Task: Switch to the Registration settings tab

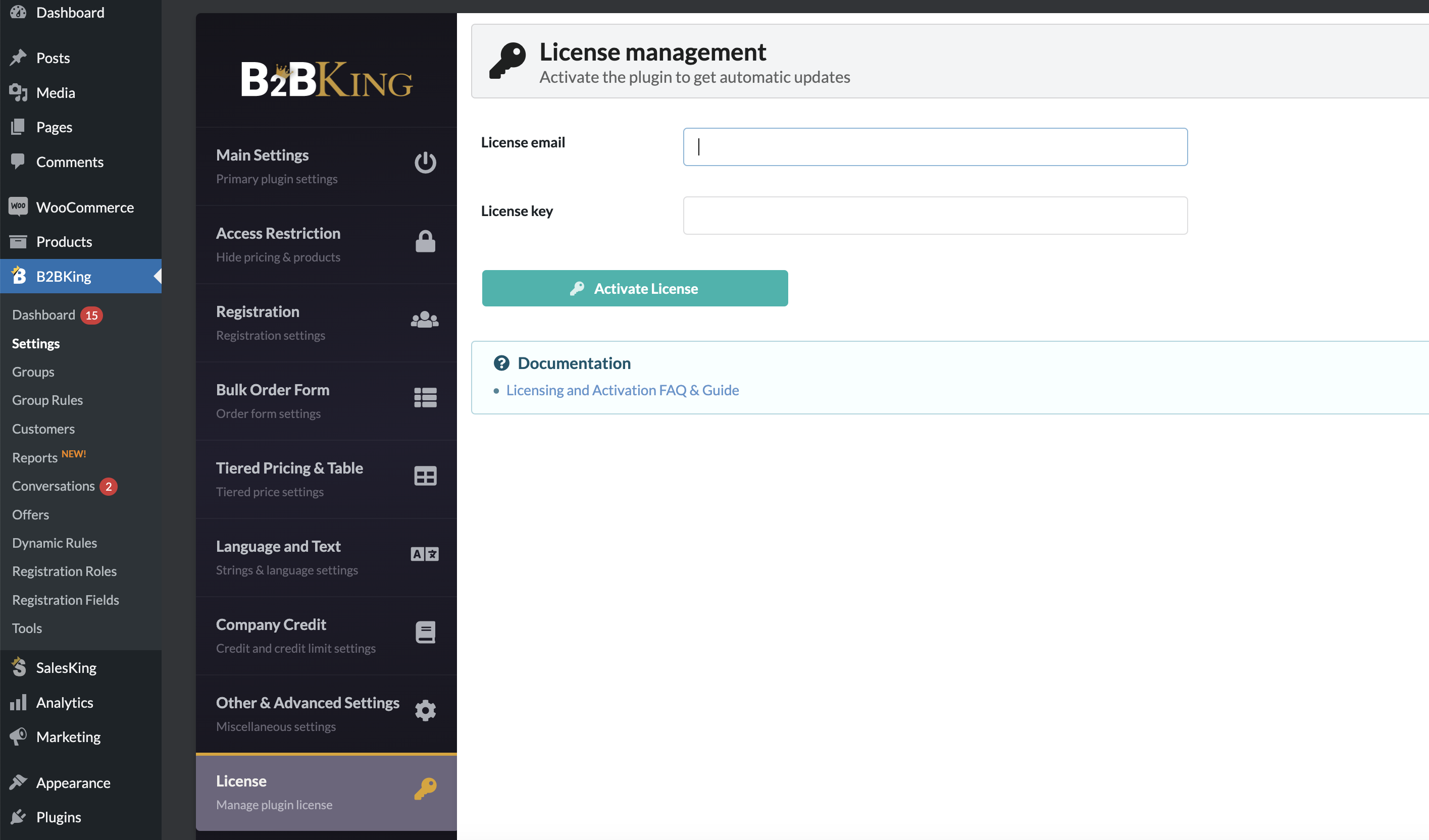Action: click(326, 323)
